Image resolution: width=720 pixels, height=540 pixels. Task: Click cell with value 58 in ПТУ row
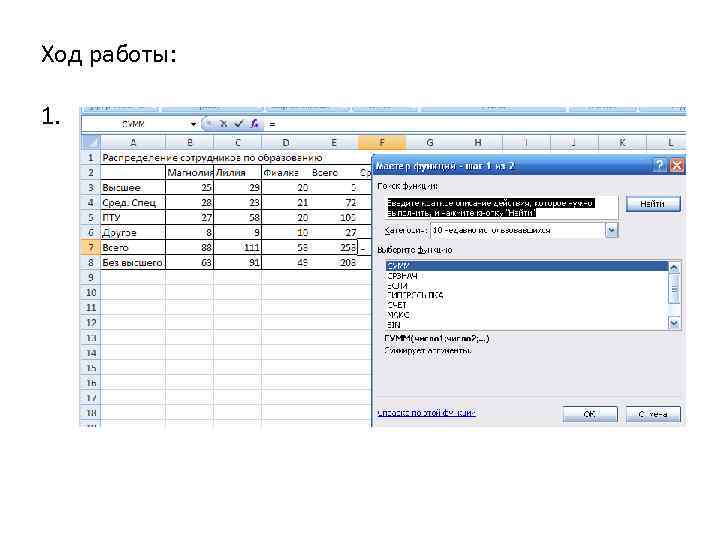click(237, 217)
